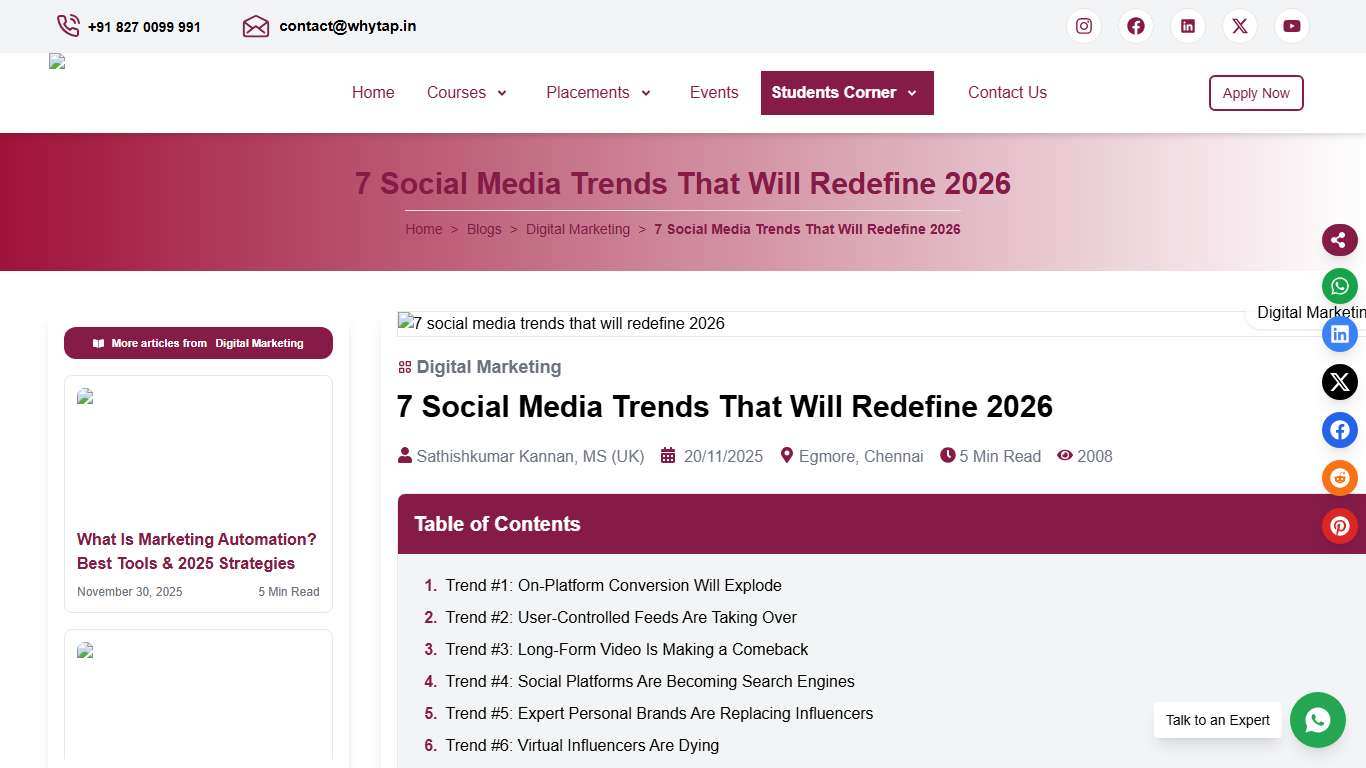Share this article via WhatsApp sidebar icon
This screenshot has height=768, width=1366.
[x=1340, y=286]
